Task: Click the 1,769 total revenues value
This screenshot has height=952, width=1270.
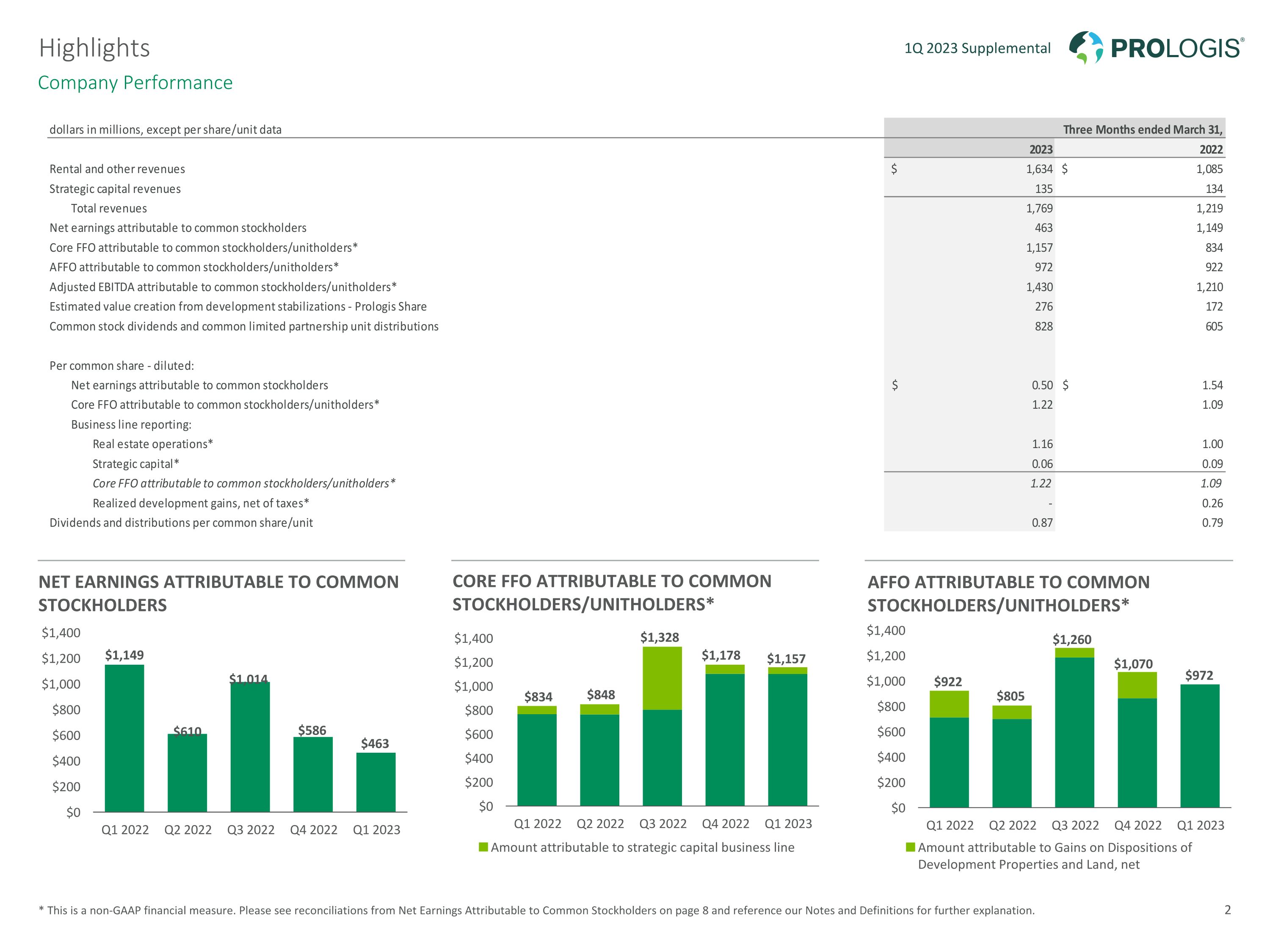Action: tap(1039, 208)
